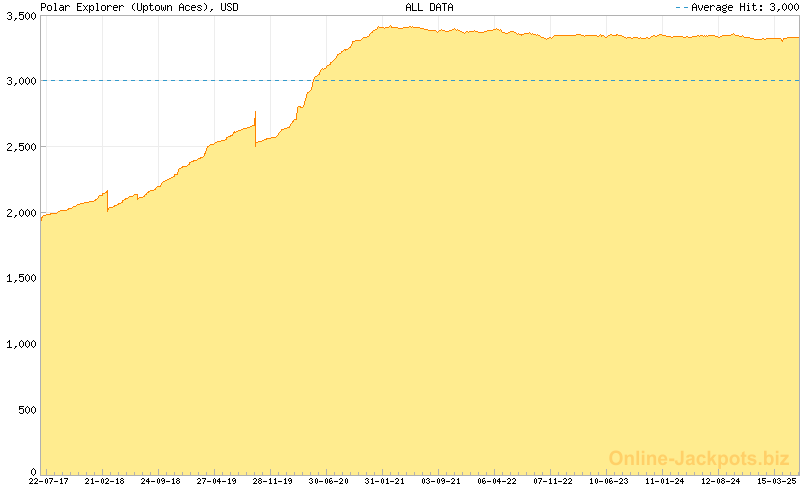800x490 pixels.
Task: Click the jackpot drop near 21-02-18
Action: click(x=107, y=200)
